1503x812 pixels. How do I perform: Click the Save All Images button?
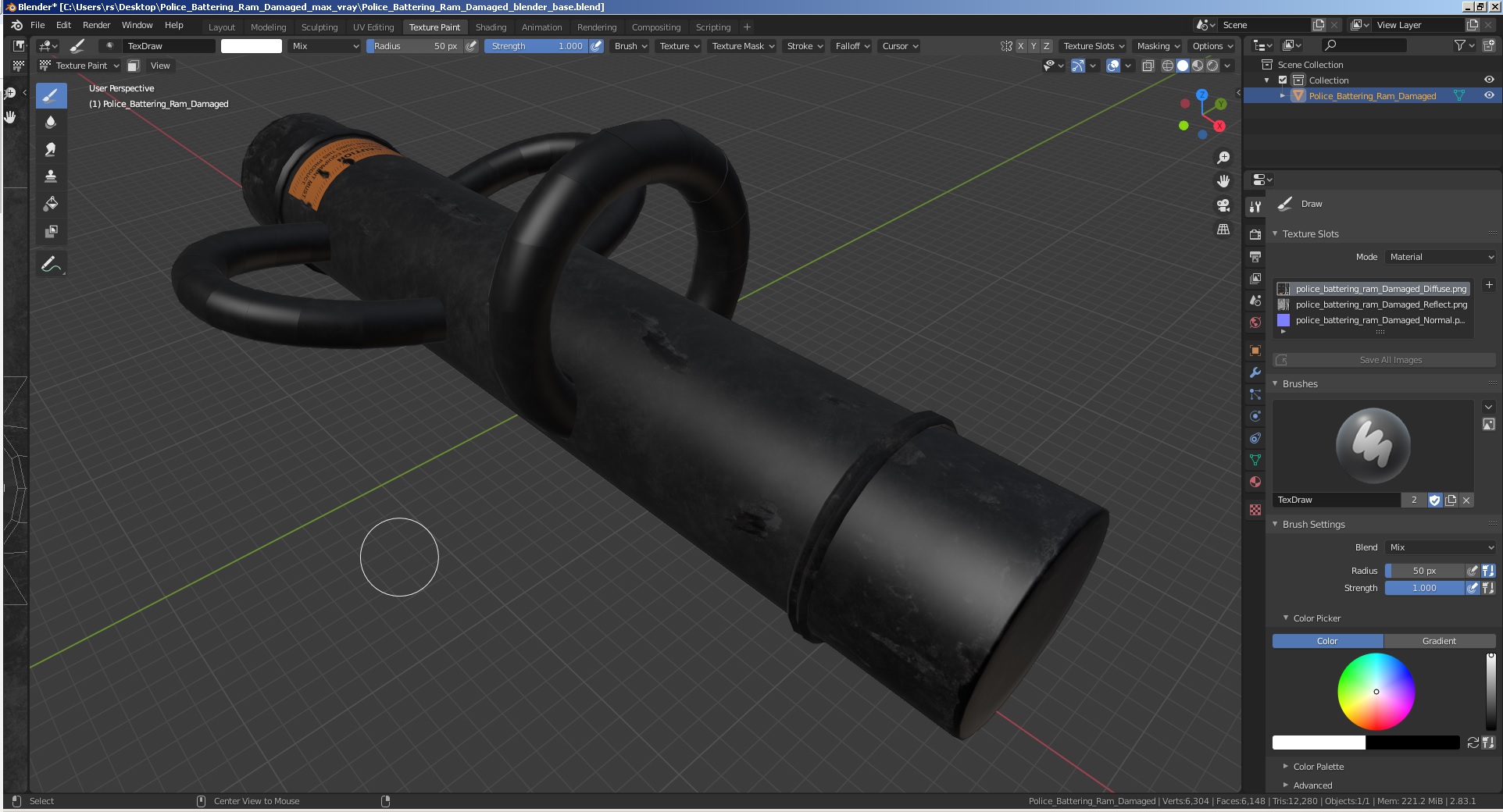click(x=1384, y=360)
